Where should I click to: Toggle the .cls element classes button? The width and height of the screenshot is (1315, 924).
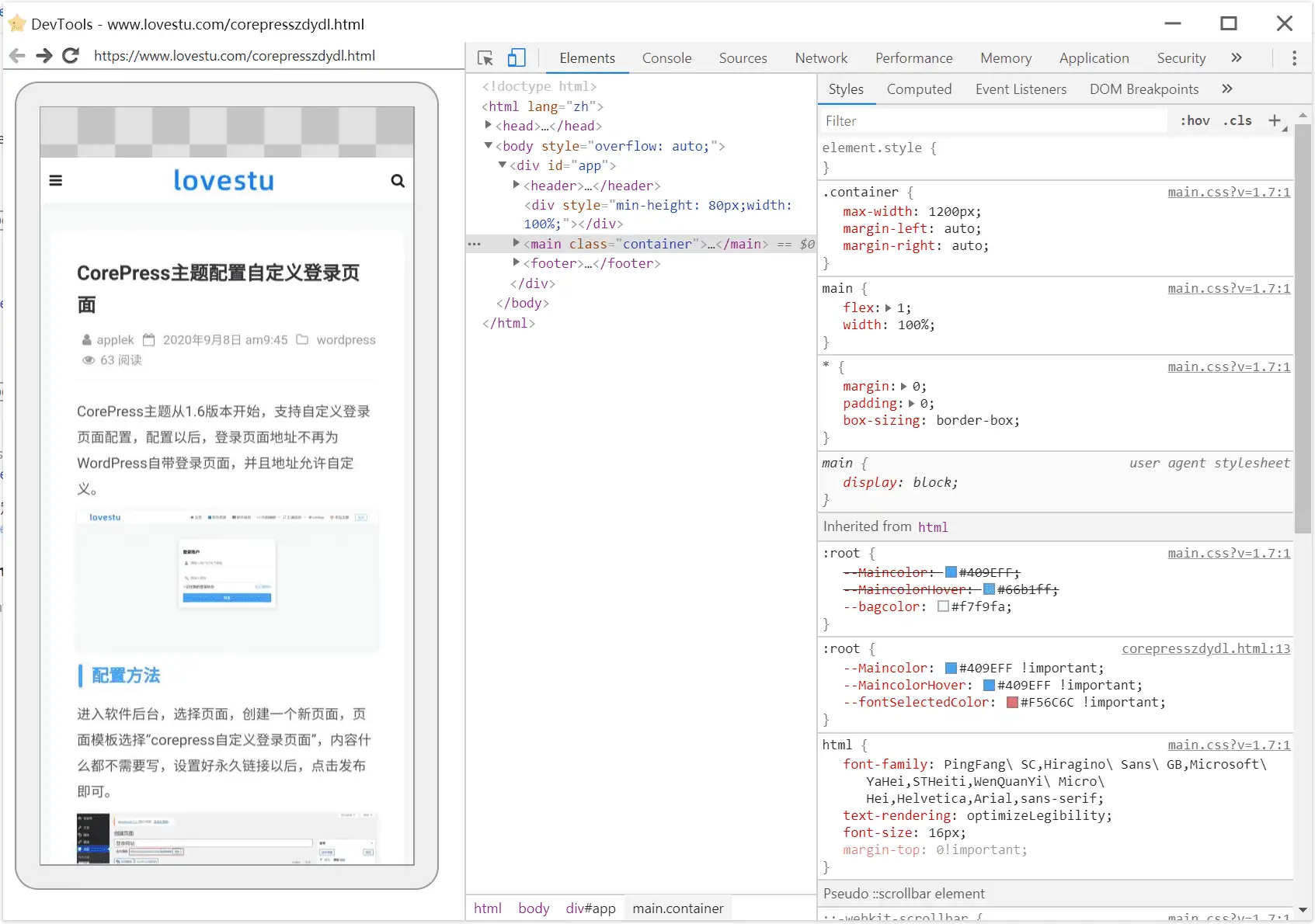click(1238, 120)
